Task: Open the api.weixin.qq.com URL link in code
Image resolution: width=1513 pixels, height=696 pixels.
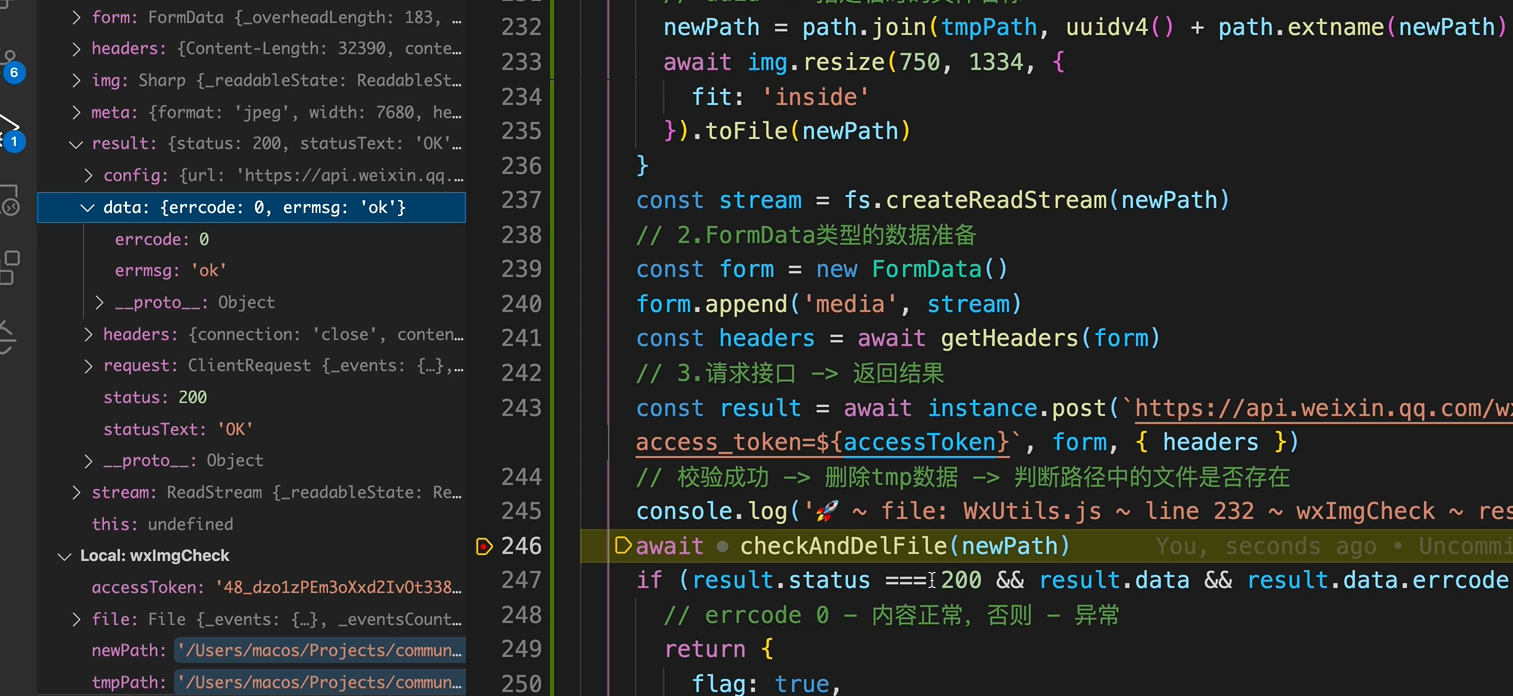Action: (x=1320, y=408)
